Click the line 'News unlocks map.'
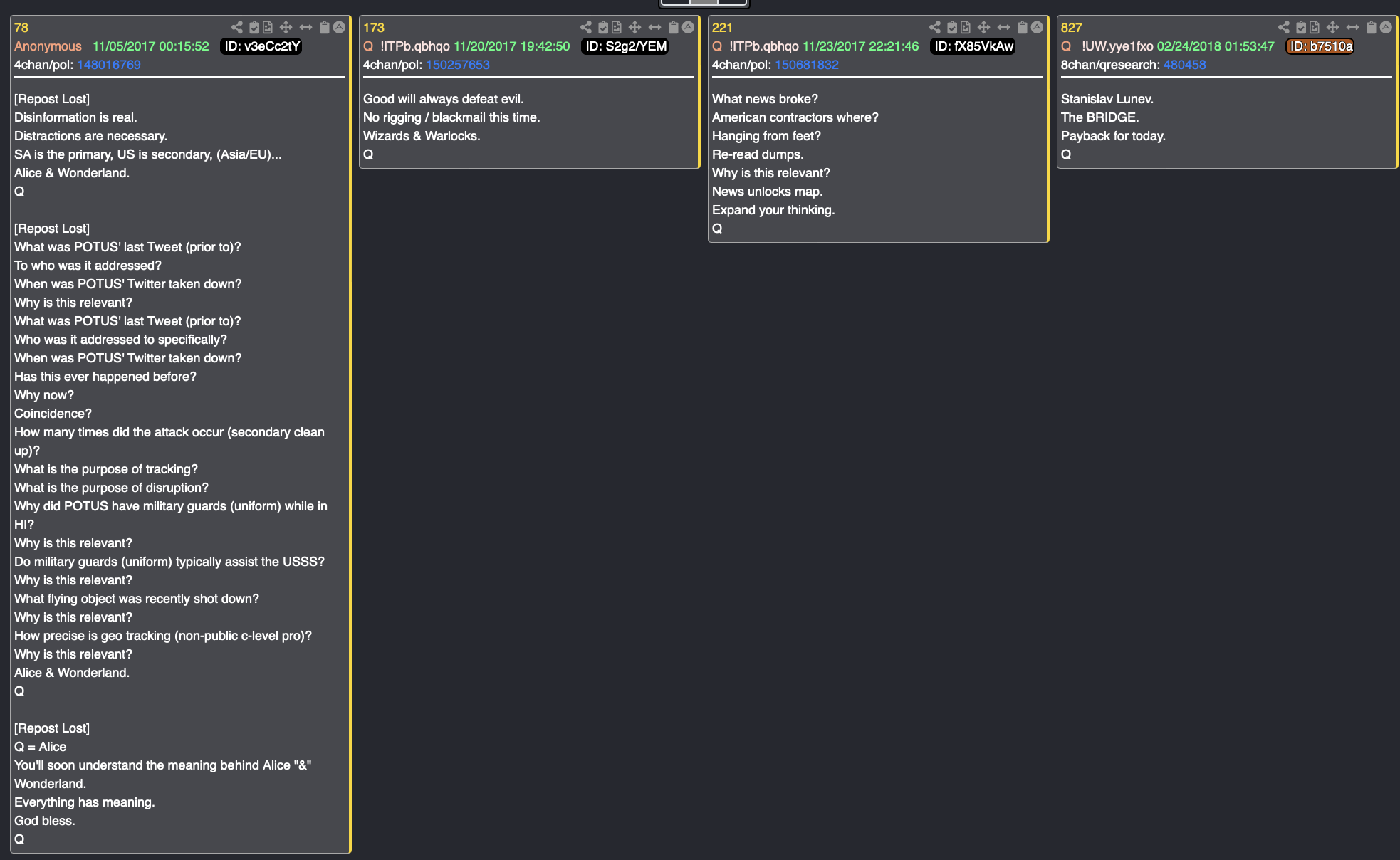 tap(767, 192)
